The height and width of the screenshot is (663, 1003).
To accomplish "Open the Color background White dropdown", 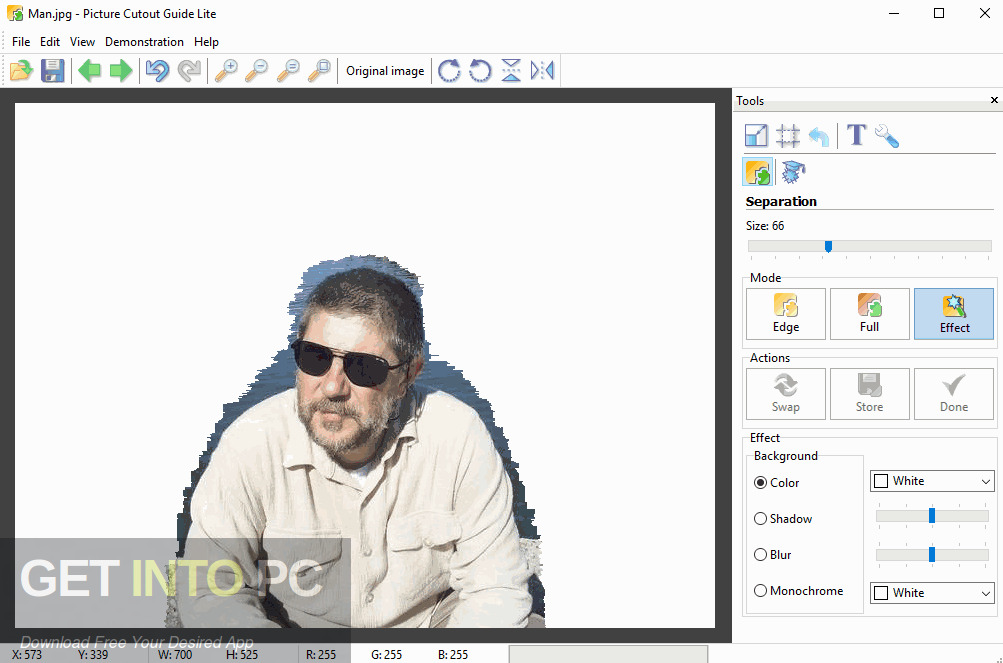I will click(x=932, y=481).
